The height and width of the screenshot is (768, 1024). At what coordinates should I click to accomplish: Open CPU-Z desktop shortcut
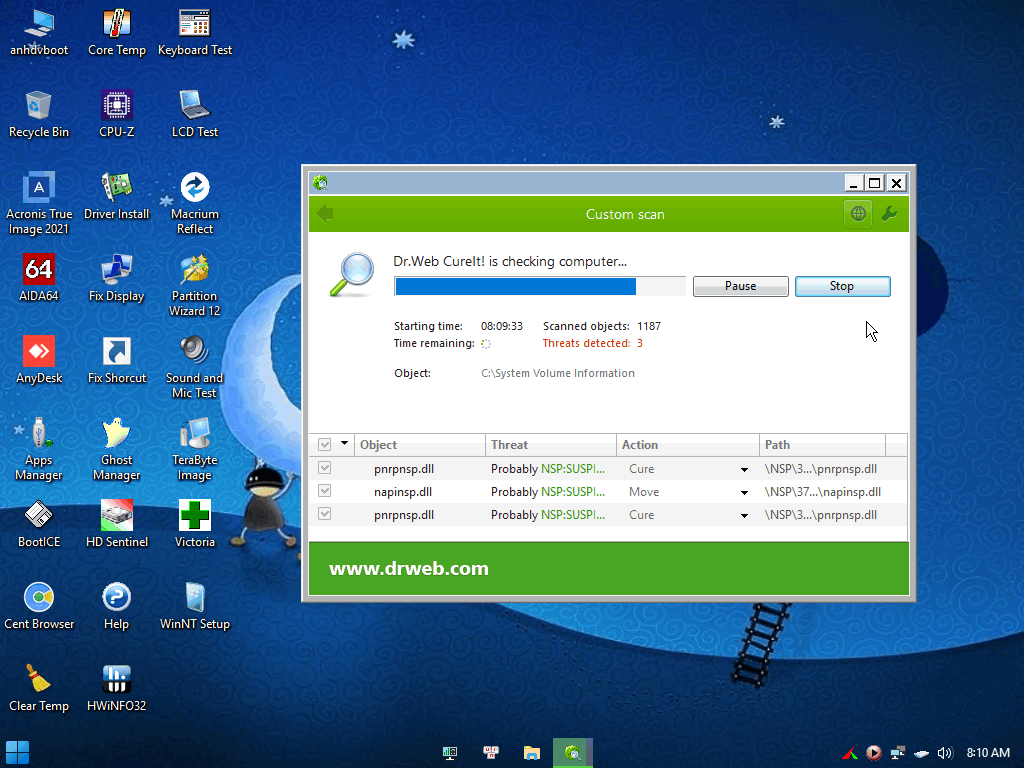tap(117, 114)
